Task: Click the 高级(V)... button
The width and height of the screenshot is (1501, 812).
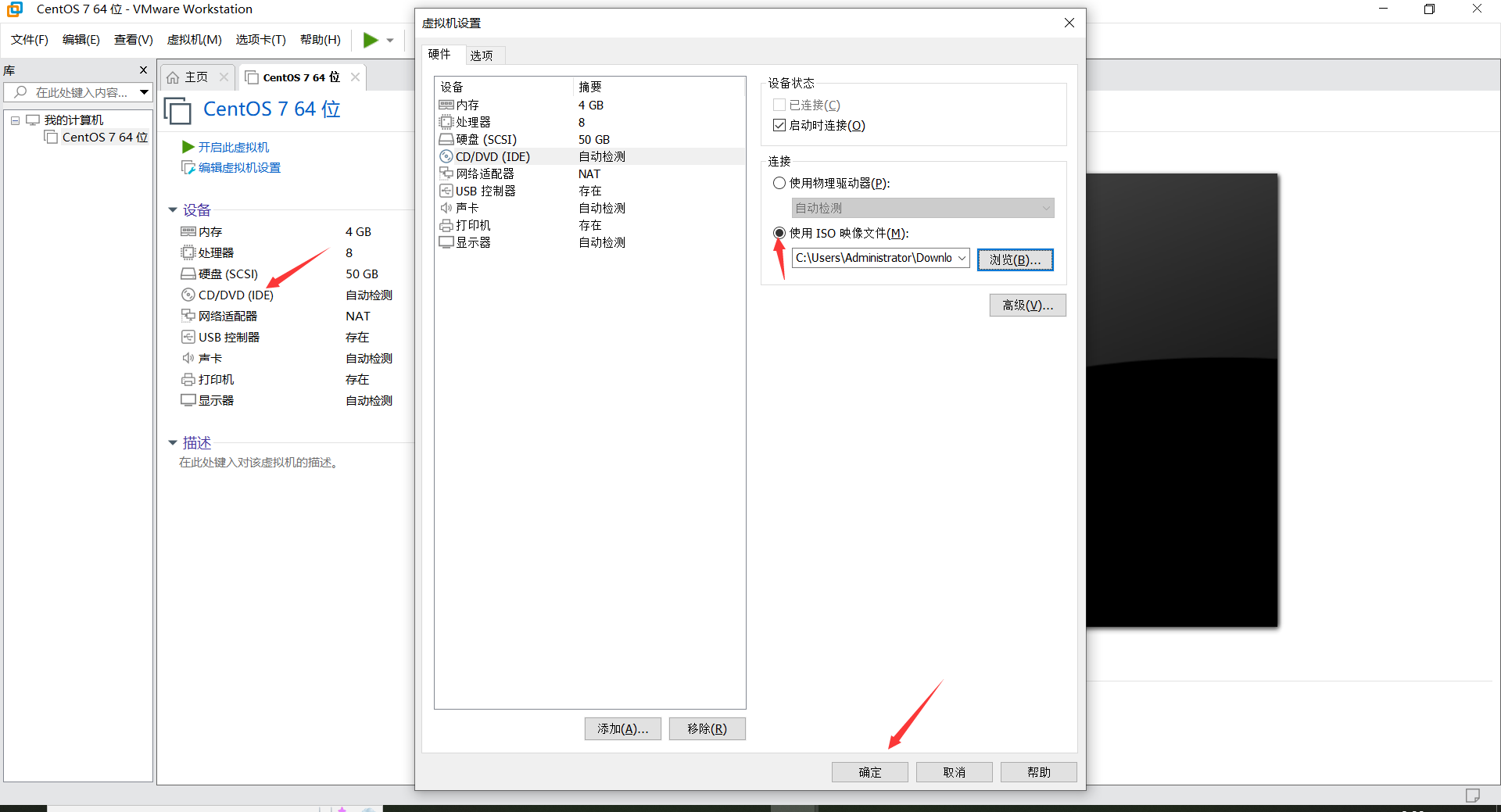Action: pyautogui.click(x=1027, y=305)
